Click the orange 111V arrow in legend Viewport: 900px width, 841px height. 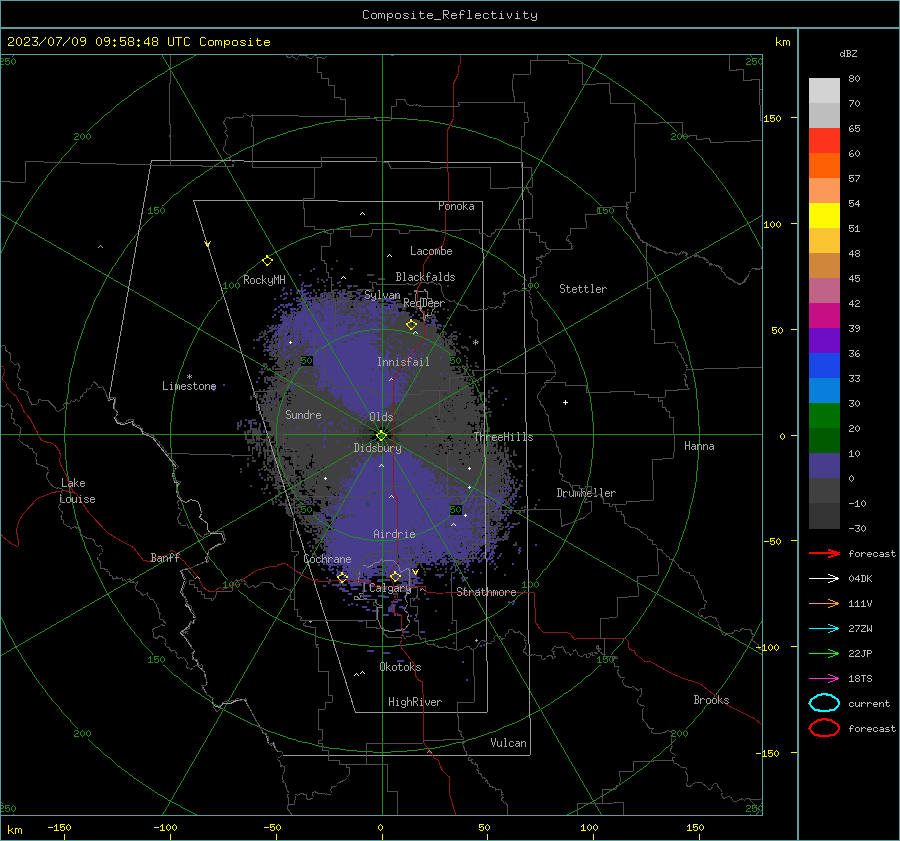click(x=825, y=603)
